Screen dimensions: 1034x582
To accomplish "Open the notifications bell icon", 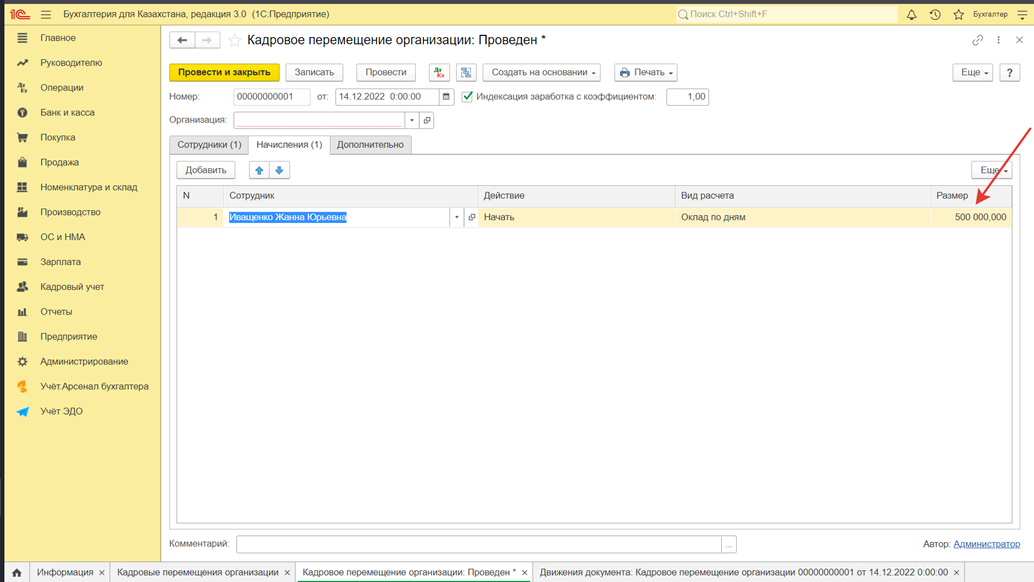I will [x=911, y=14].
